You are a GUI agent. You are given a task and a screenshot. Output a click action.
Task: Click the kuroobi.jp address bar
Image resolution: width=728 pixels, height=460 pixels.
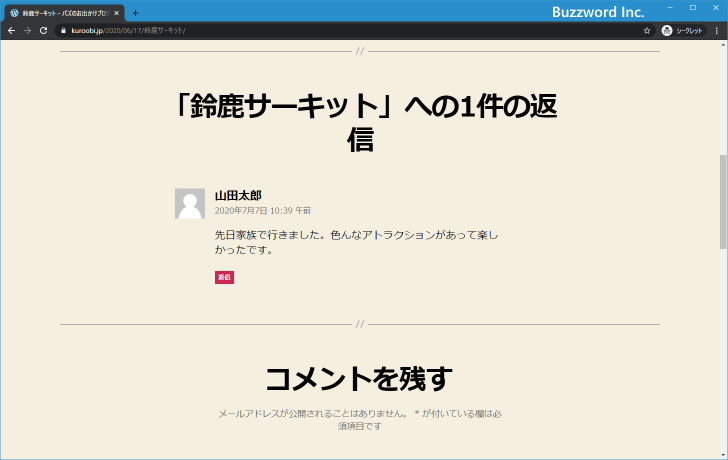[x=353, y=31]
